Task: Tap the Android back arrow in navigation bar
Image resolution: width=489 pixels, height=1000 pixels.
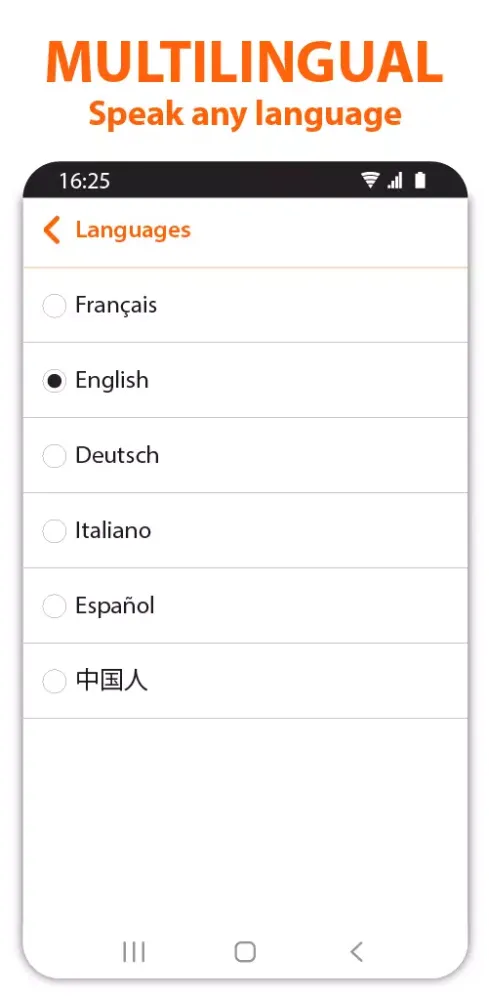Action: 356,952
